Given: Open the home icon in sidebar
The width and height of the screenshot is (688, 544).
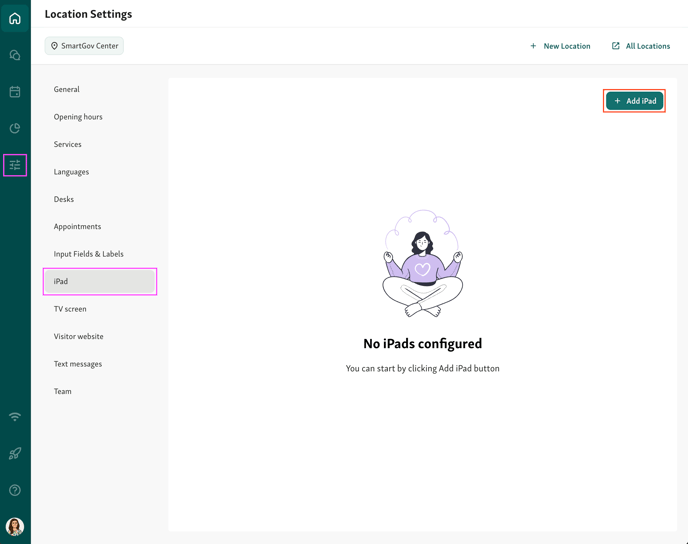Looking at the screenshot, I should (x=15, y=18).
